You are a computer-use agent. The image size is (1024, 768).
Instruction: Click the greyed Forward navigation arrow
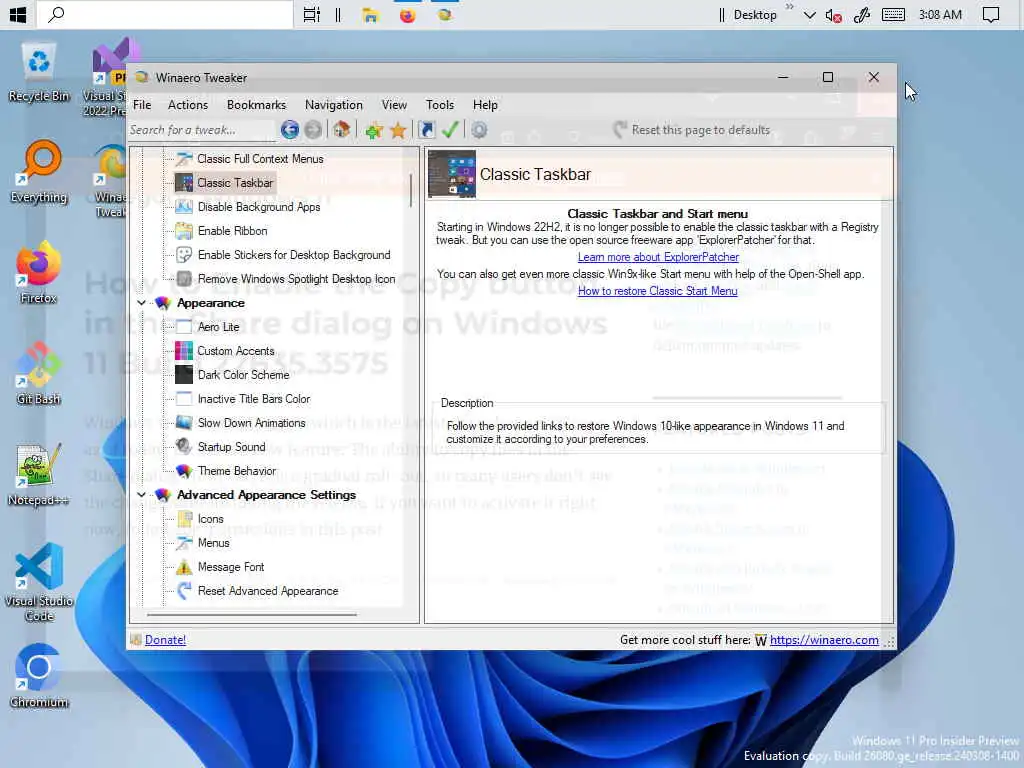click(313, 130)
